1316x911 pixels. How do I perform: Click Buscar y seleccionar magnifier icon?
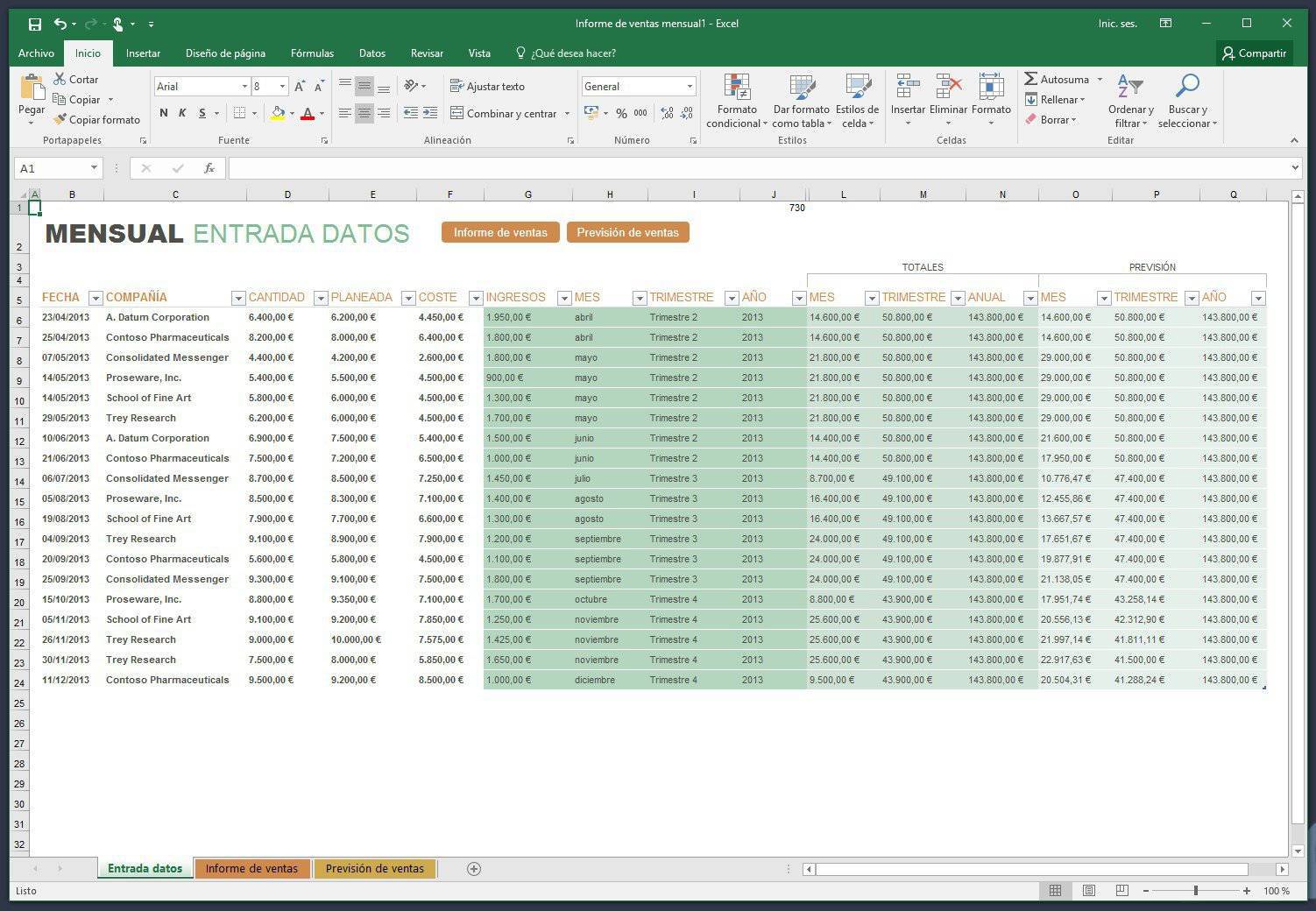[x=1187, y=86]
